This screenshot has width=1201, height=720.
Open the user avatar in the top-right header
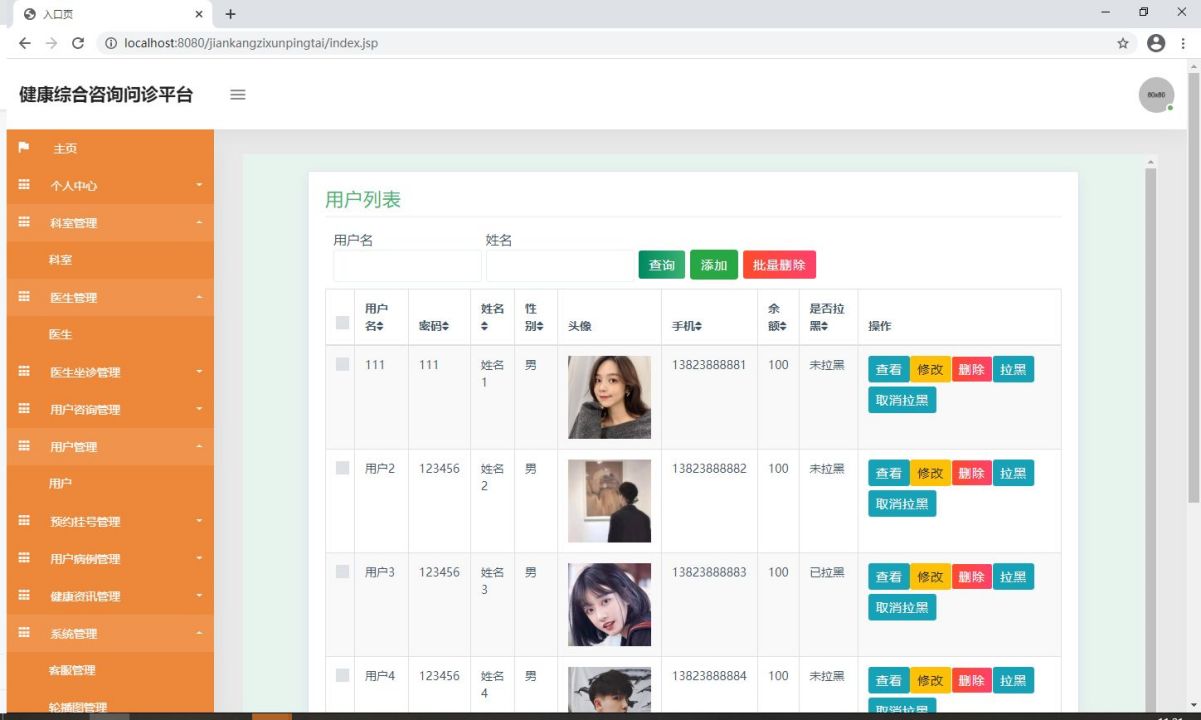click(x=1156, y=94)
